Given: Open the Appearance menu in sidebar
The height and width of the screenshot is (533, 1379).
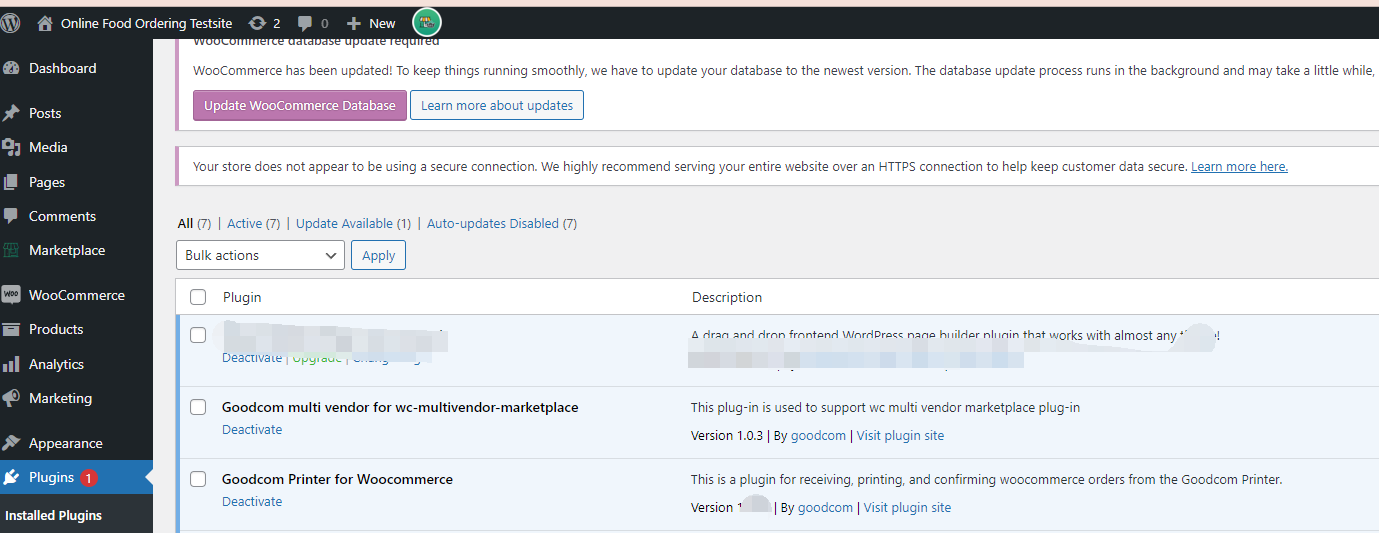Looking at the screenshot, I should click(65, 443).
